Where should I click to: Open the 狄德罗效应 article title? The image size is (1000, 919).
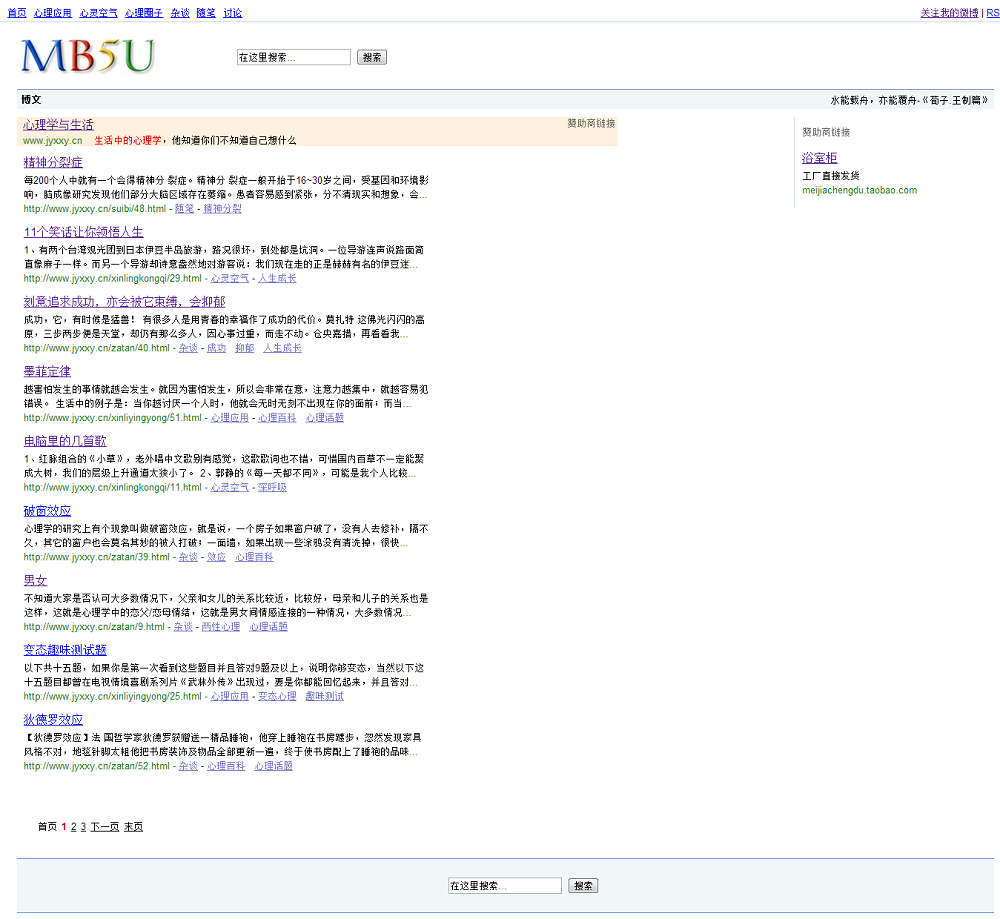(53, 720)
